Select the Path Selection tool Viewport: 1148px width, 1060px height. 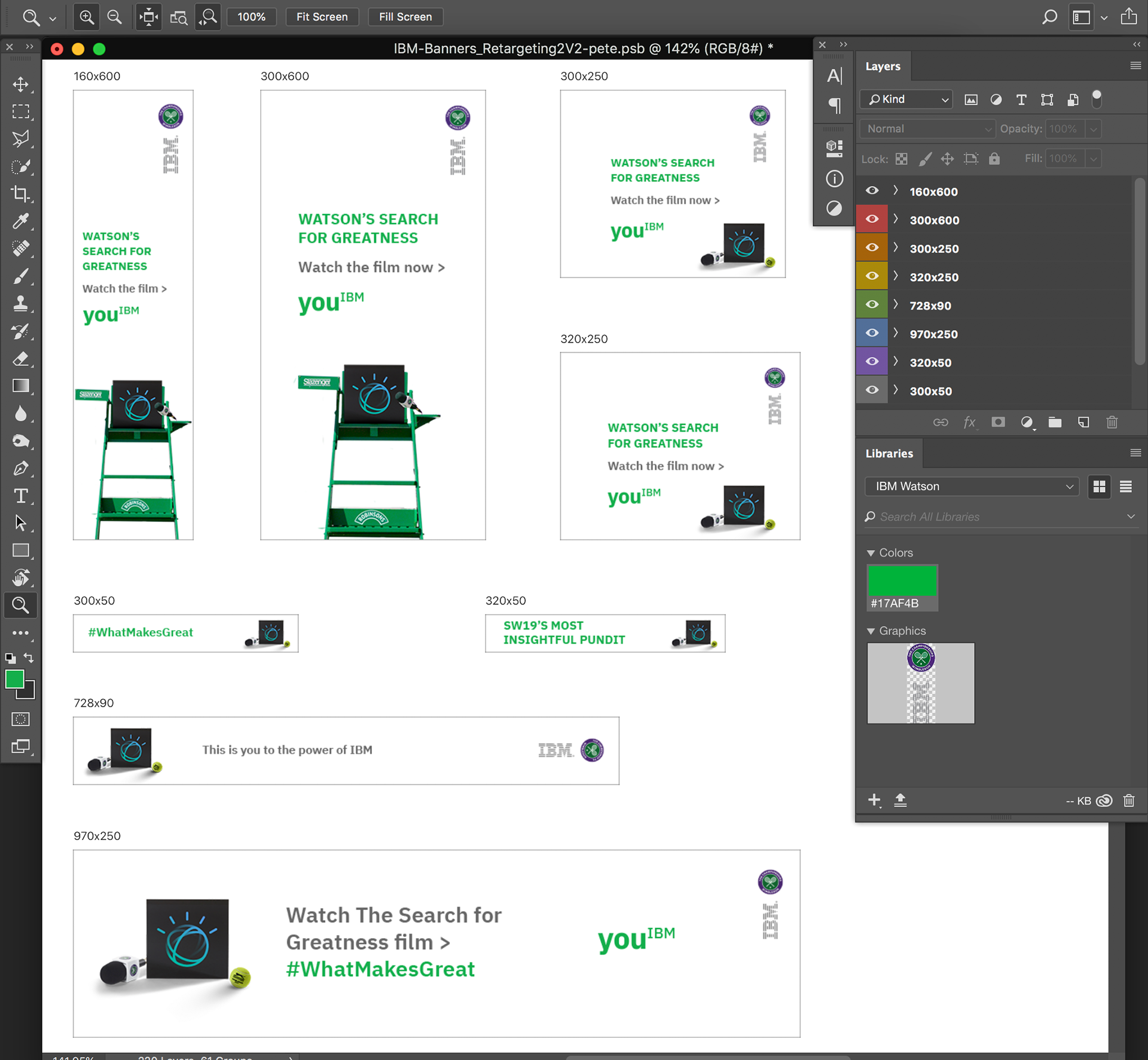click(x=21, y=523)
